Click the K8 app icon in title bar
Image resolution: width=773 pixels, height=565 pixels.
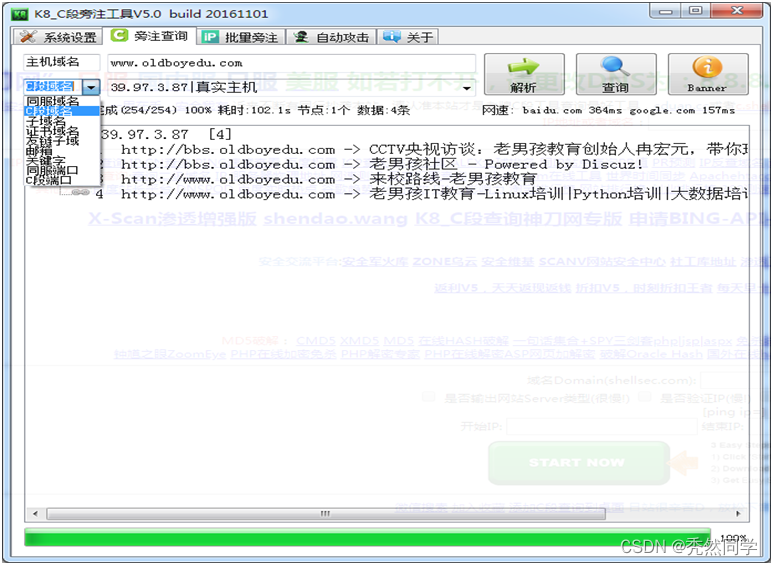click(20, 14)
